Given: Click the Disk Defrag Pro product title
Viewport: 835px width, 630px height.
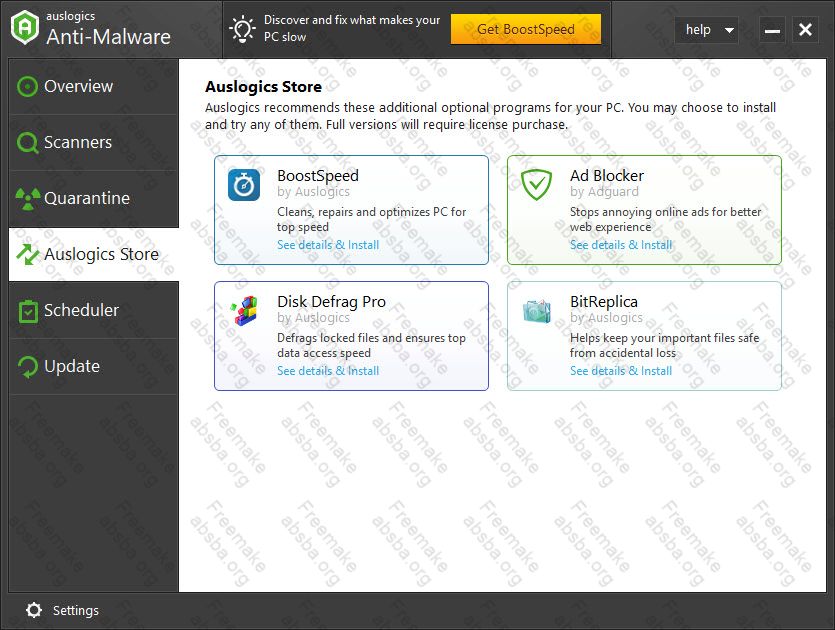Looking at the screenshot, I should click(331, 302).
